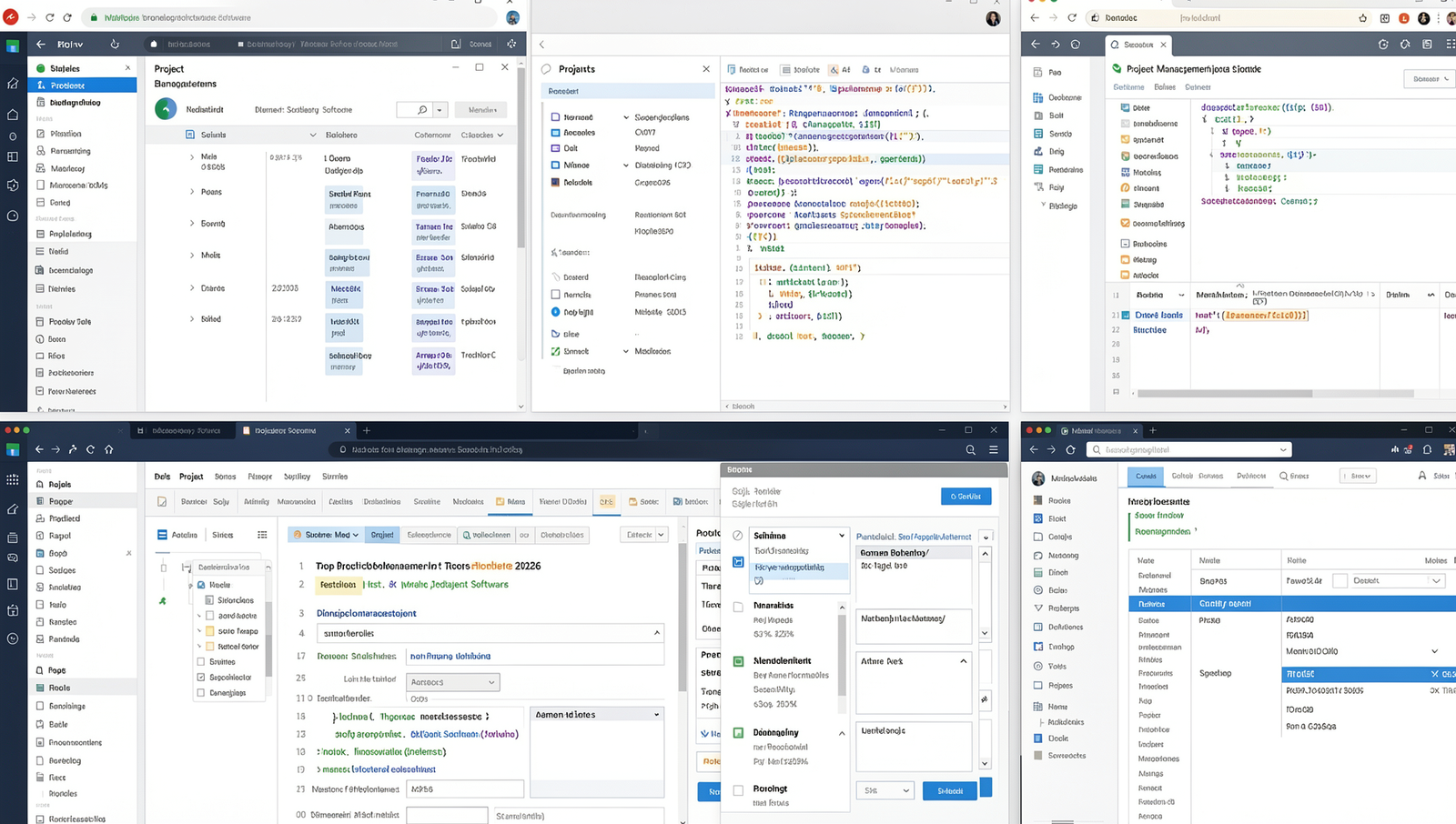Click the reload icon in bottom-left browser toolbar
Viewport: 1456px width, 824px height.
[x=90, y=449]
